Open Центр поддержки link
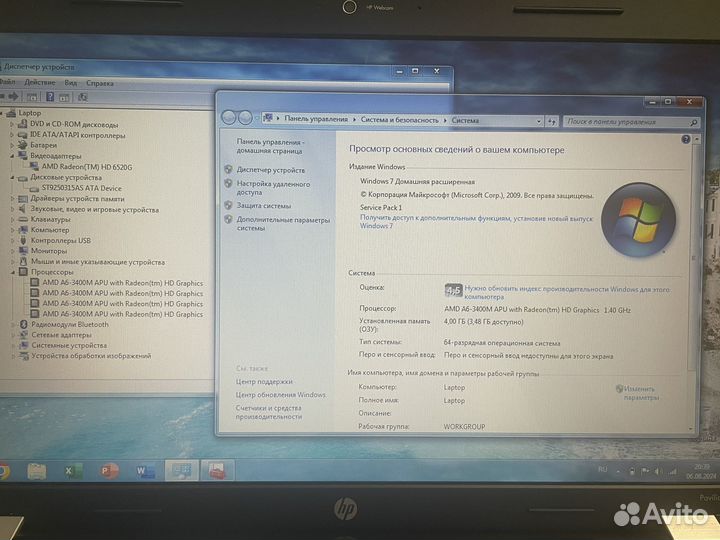 tap(264, 382)
